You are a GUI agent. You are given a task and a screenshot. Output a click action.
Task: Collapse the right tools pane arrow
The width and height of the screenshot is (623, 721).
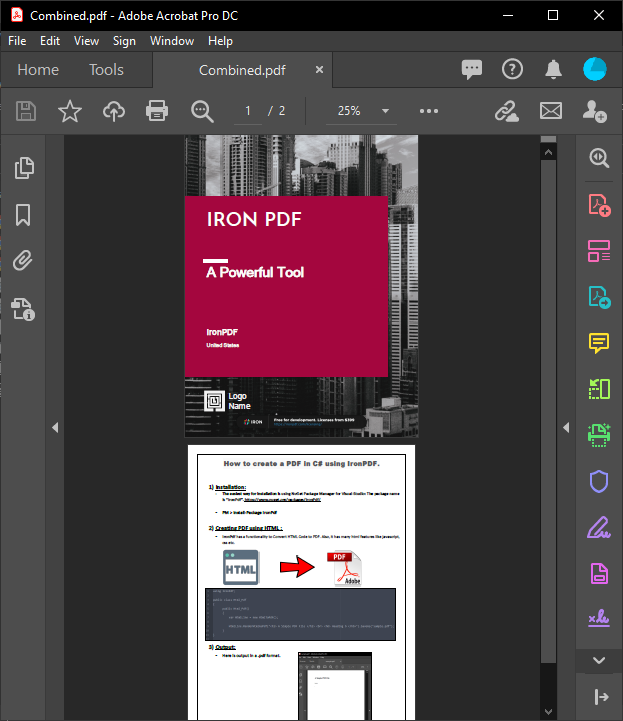(566, 428)
